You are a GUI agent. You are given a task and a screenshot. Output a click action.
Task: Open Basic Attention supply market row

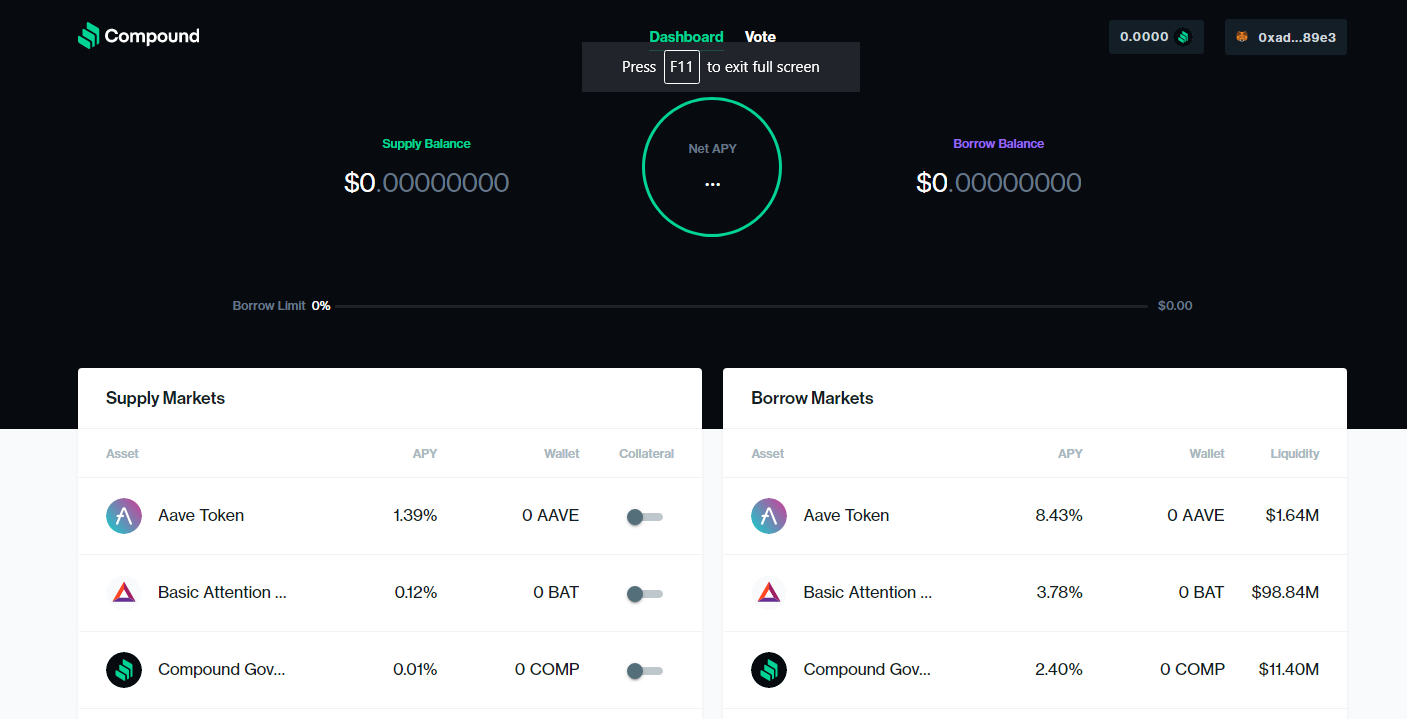[x=390, y=593]
